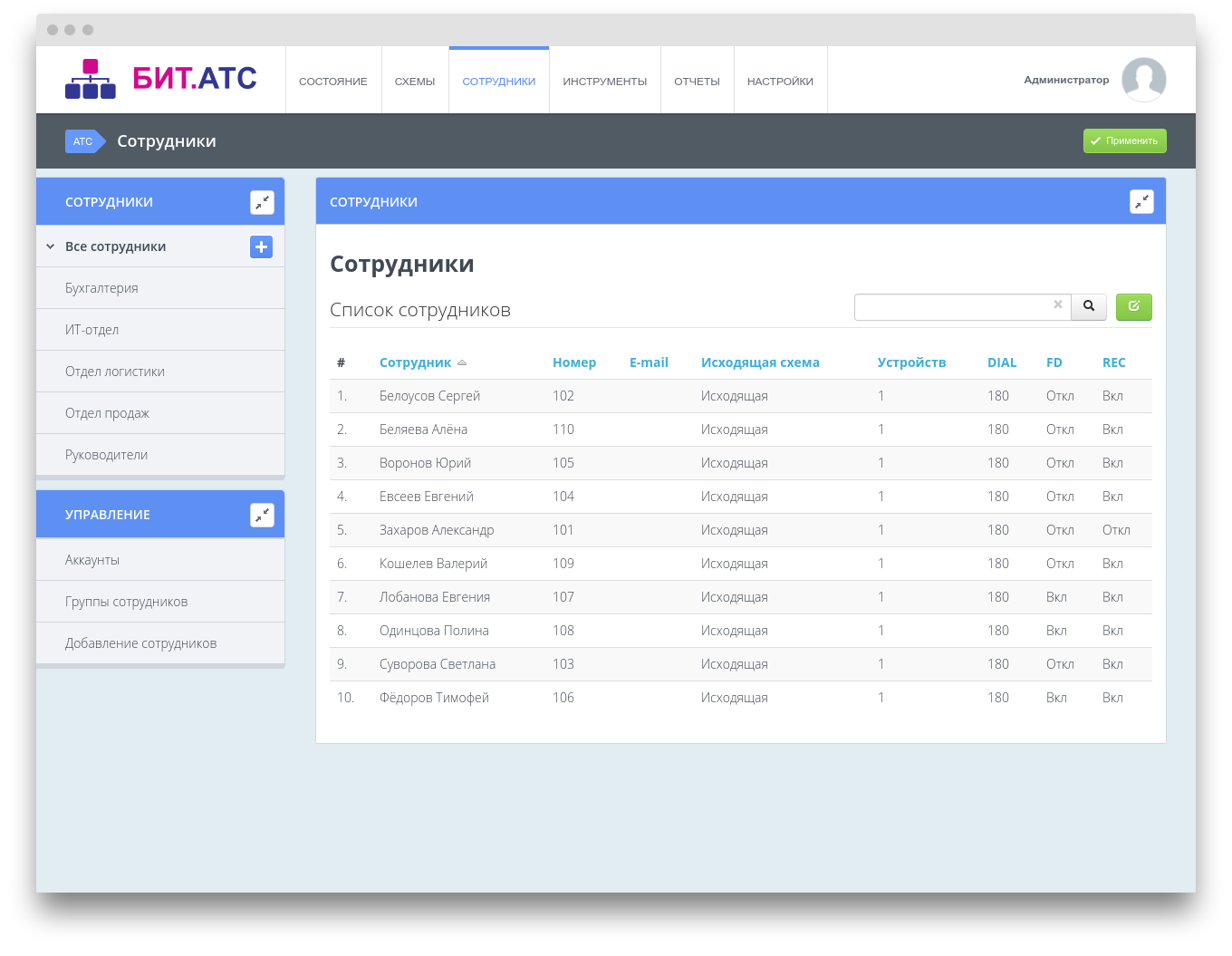This screenshot has height=956, width=1232.
Task: Click the administrator avatar picture
Action: point(1143,80)
